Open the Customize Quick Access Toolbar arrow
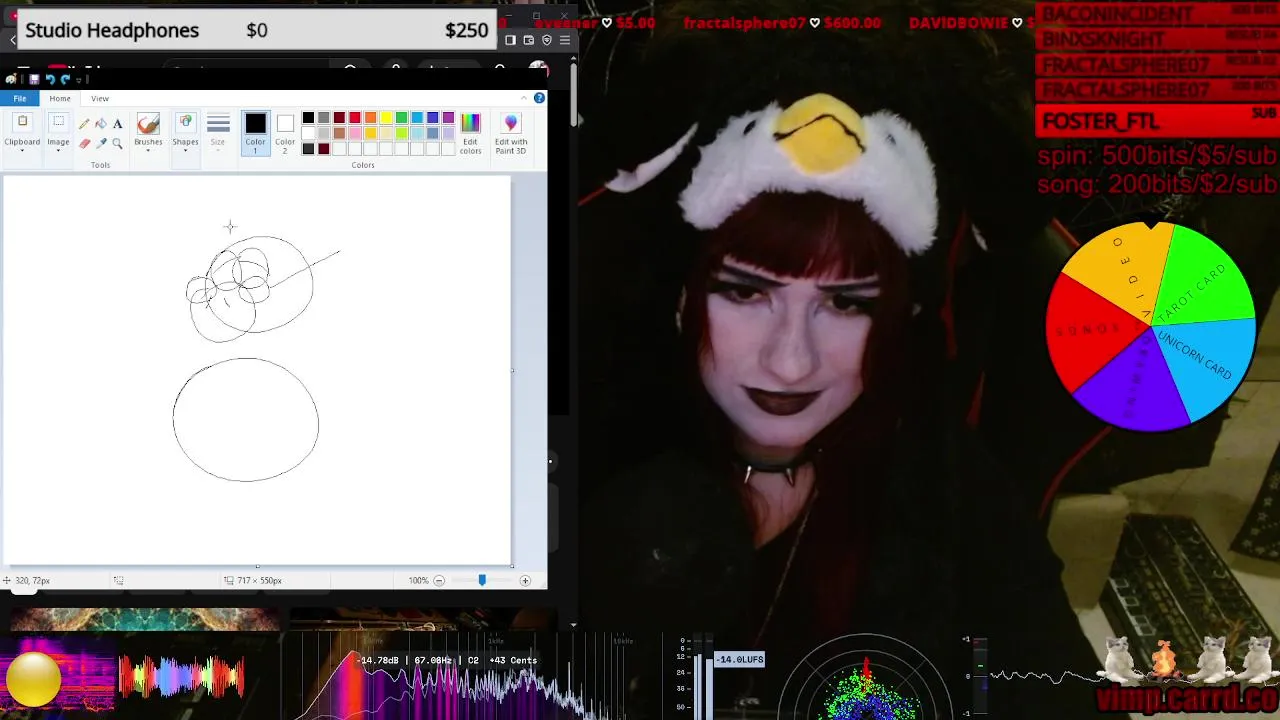This screenshot has height=720, width=1280. coord(80,79)
